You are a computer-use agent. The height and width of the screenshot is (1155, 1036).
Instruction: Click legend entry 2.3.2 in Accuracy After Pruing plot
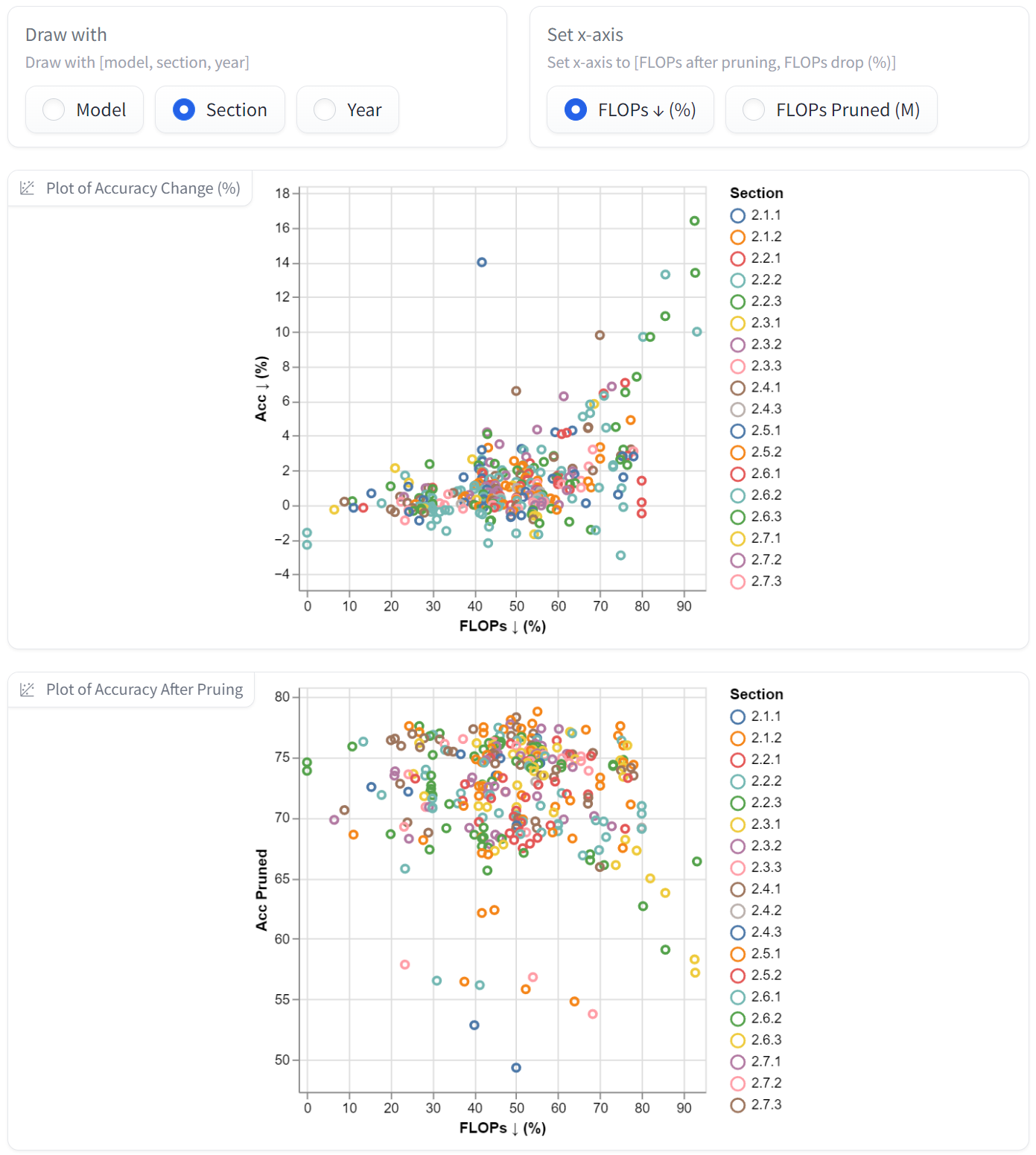pyautogui.click(x=756, y=847)
